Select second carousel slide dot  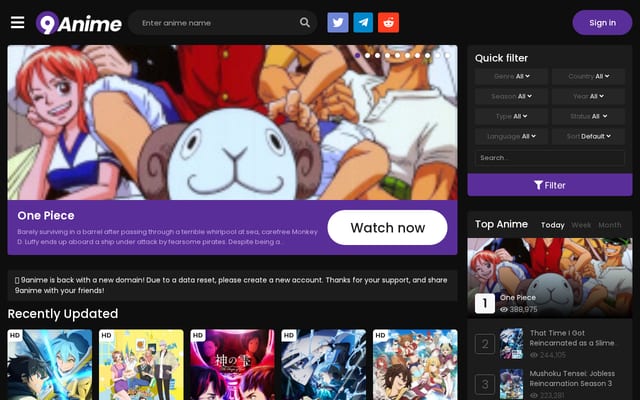(368, 55)
